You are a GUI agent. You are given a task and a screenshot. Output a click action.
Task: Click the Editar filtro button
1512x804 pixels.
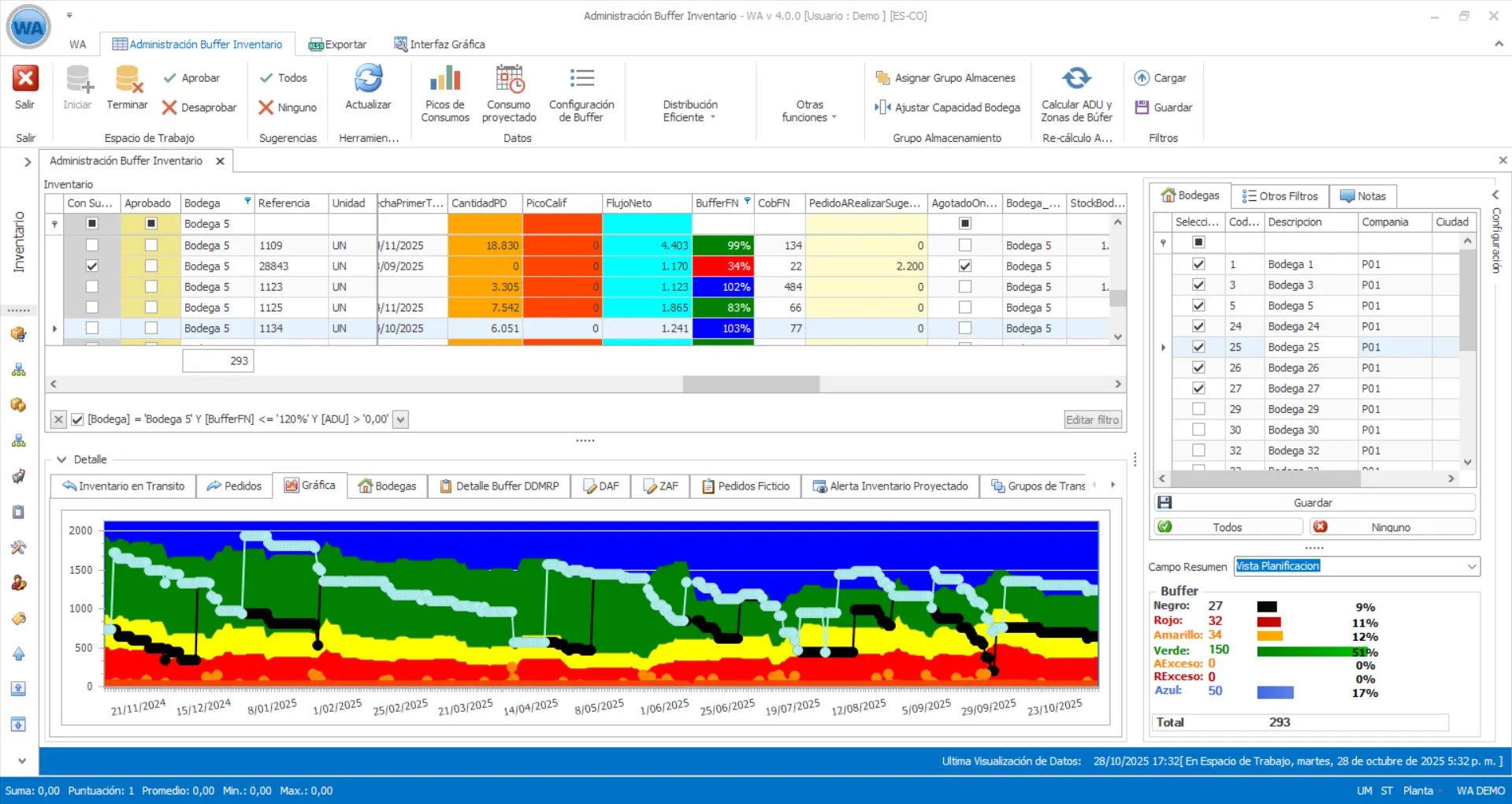tap(1092, 420)
